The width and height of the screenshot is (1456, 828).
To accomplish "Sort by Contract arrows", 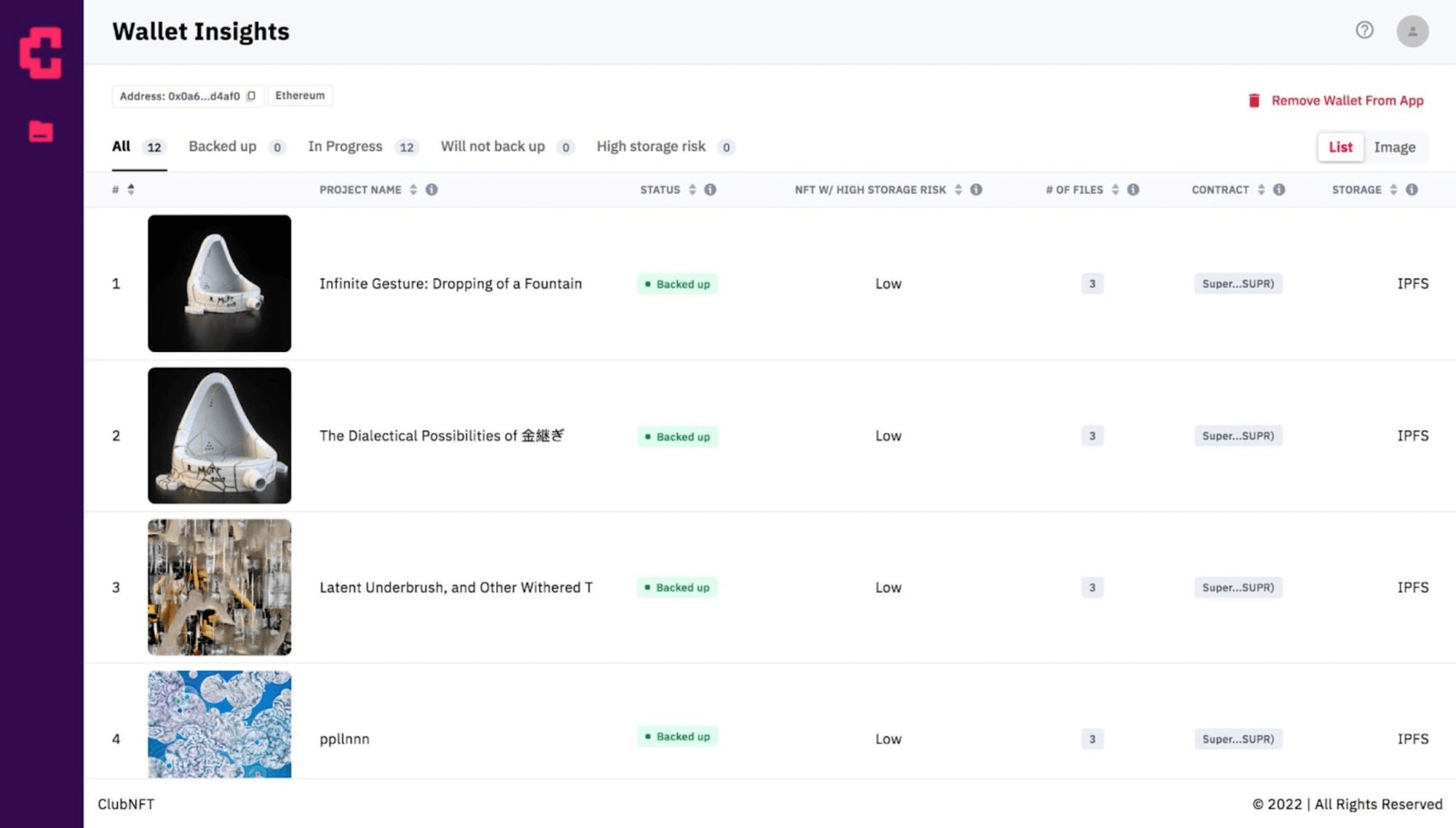I will tap(1261, 190).
